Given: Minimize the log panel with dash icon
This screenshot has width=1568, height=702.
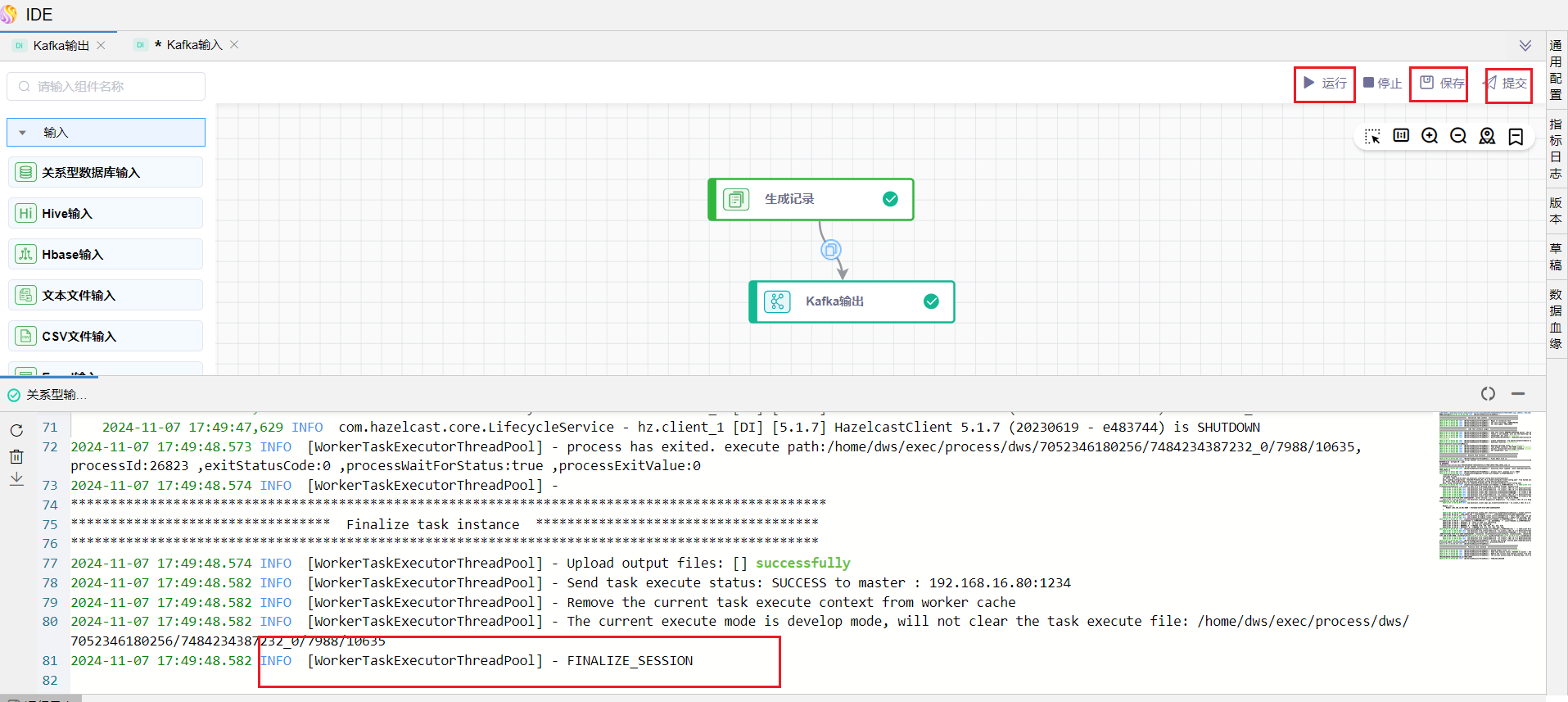Looking at the screenshot, I should tap(1518, 394).
